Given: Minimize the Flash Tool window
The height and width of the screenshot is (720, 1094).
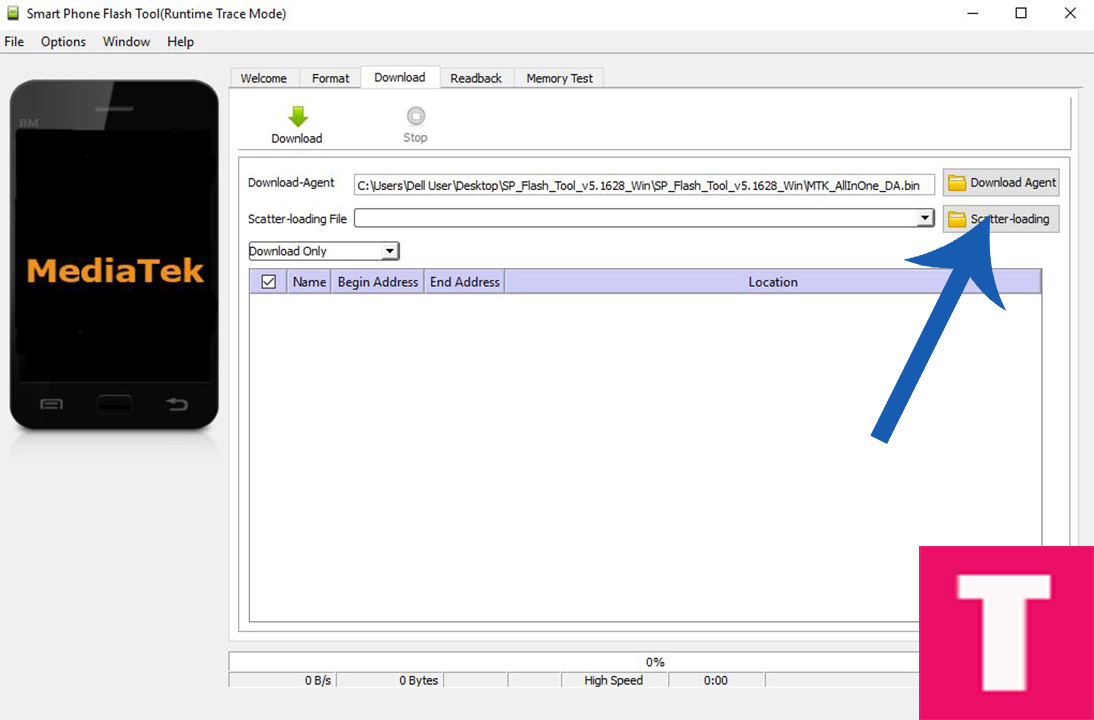Looking at the screenshot, I should [972, 13].
